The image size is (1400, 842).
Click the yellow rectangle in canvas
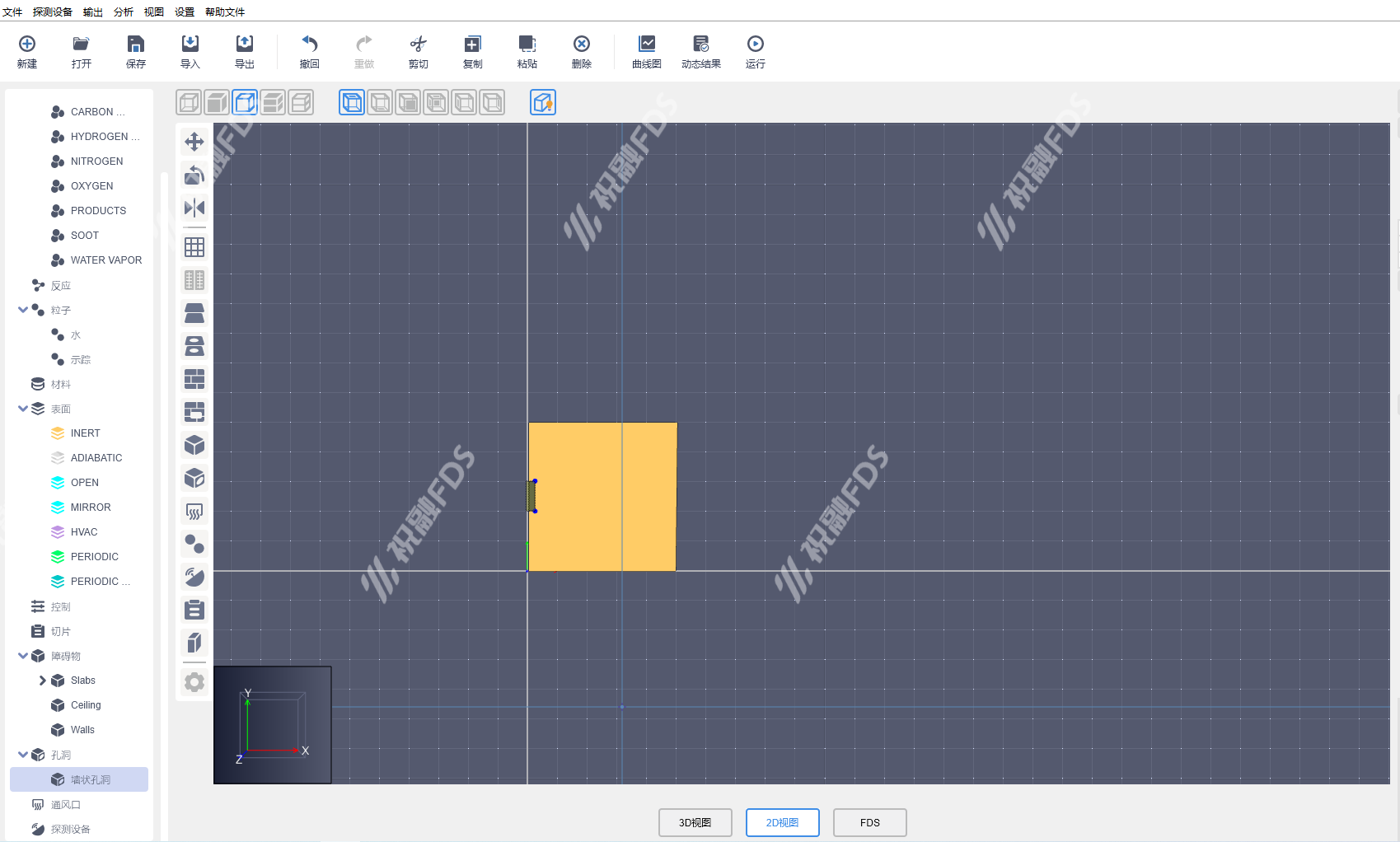pos(602,496)
